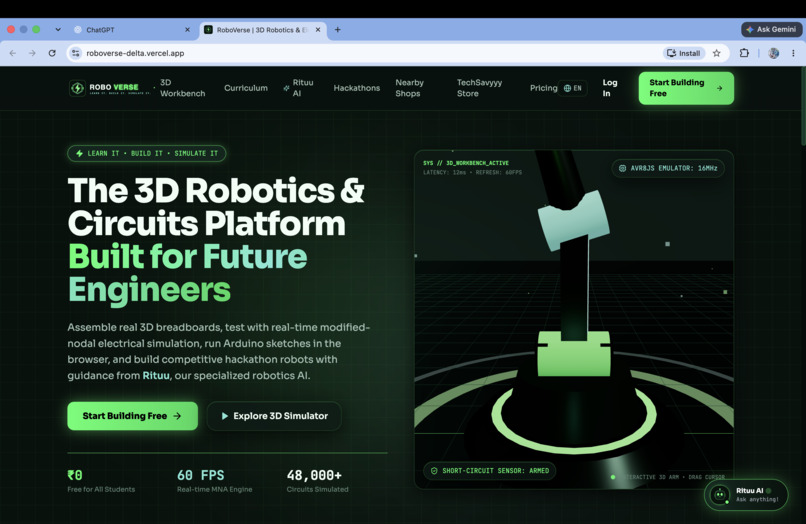Click header Start Building Free button
Viewport: 806px width, 524px height.
[x=686, y=88]
